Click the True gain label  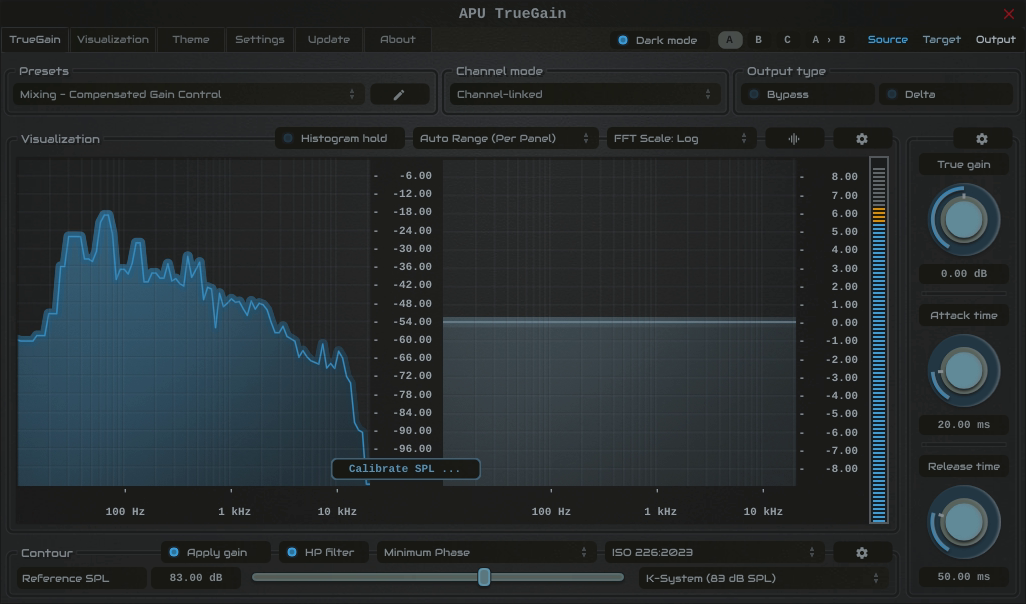963,165
